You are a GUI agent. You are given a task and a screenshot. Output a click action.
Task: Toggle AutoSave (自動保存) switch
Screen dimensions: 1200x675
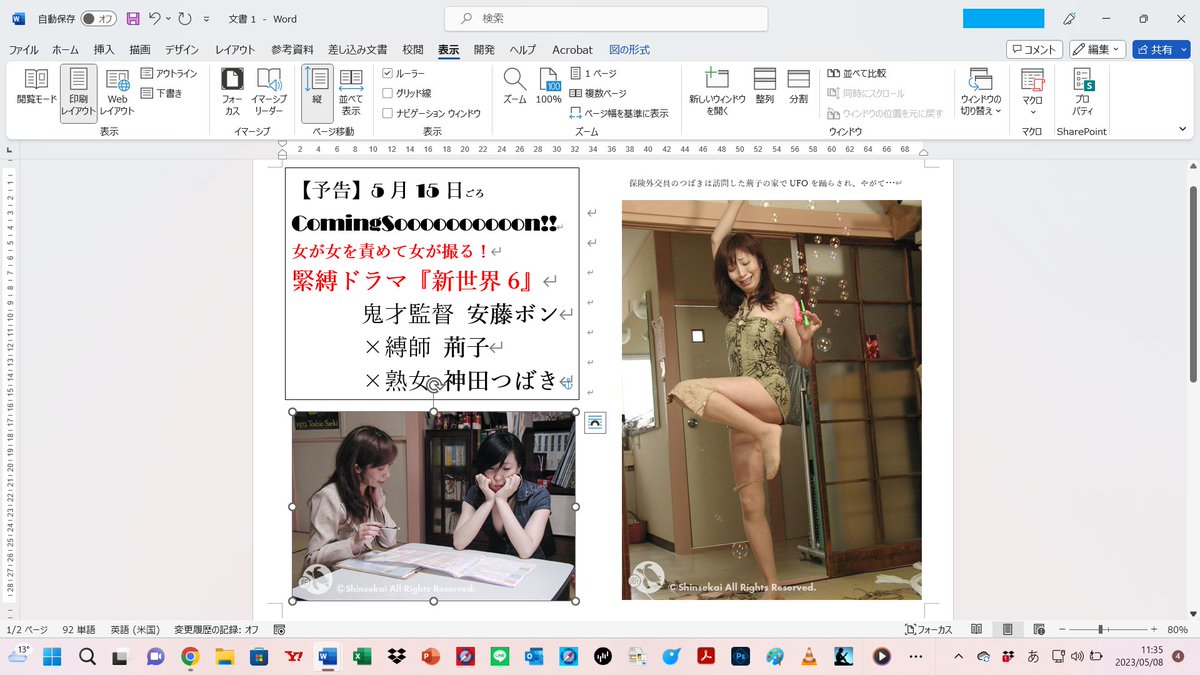click(98, 19)
